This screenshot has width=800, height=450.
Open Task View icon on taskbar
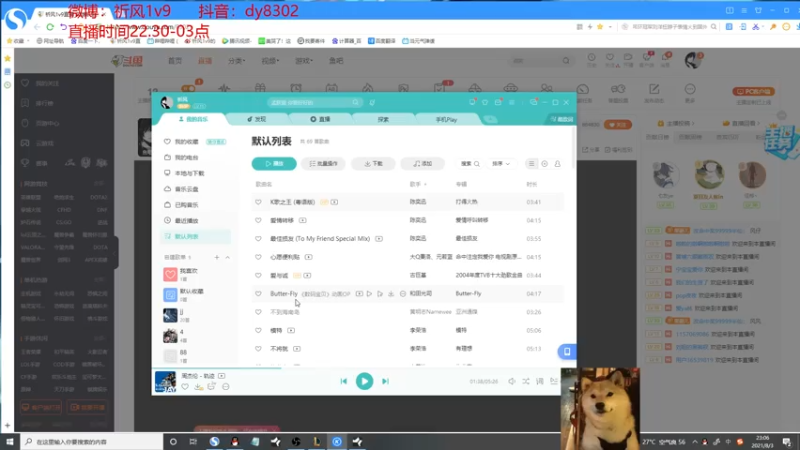(x=193, y=441)
